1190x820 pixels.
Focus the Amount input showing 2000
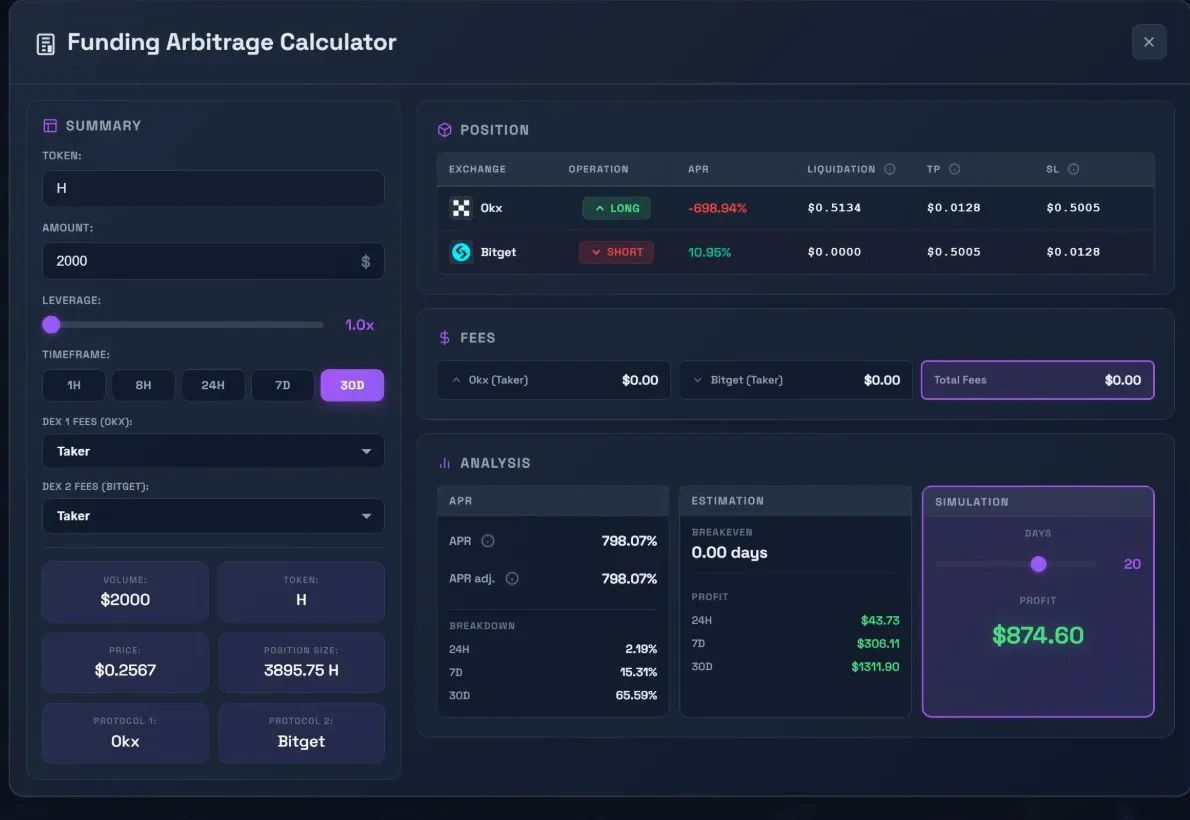[x=213, y=261]
